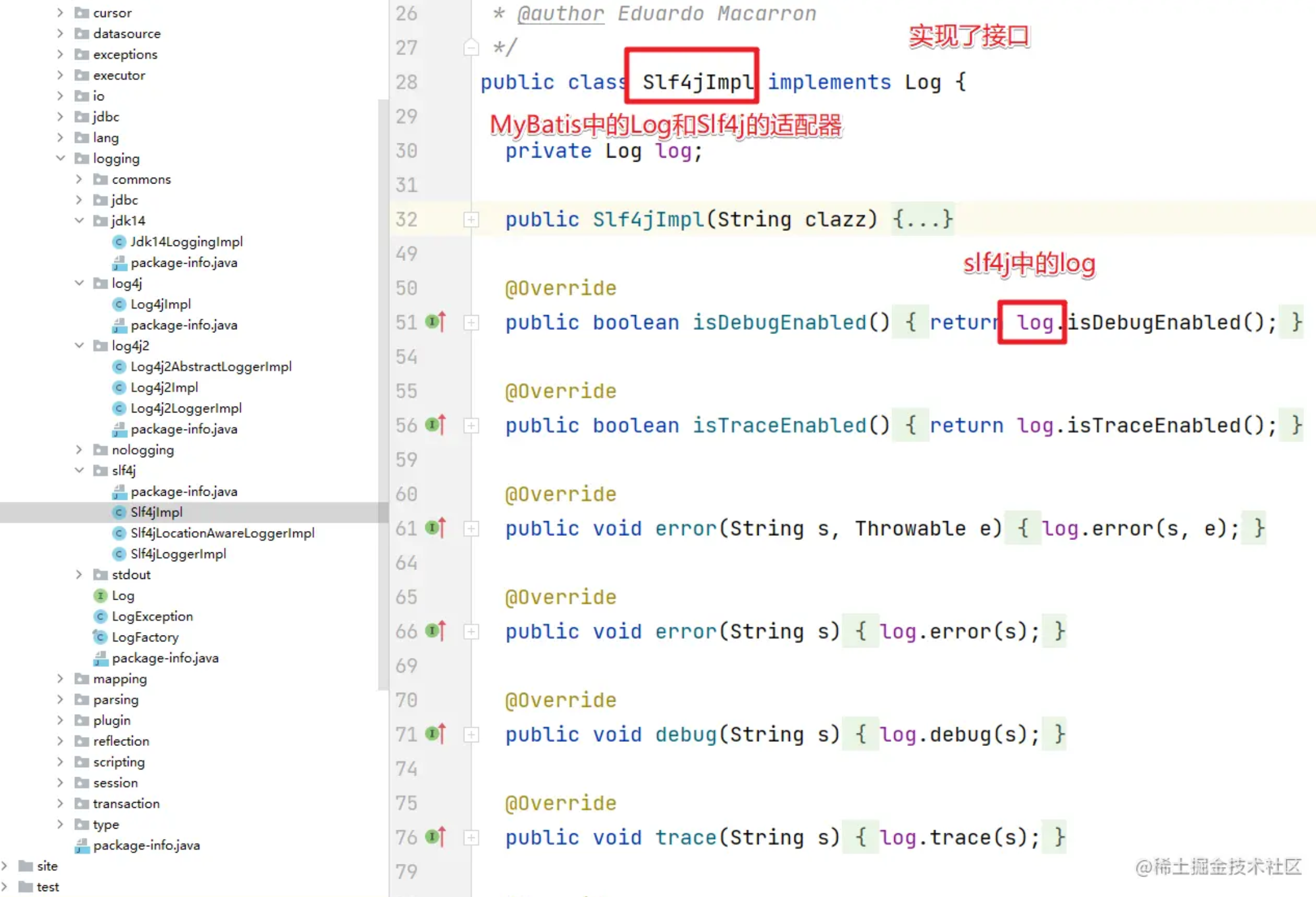1316x897 pixels.
Task: Expand the stdout folder
Action: 80,574
